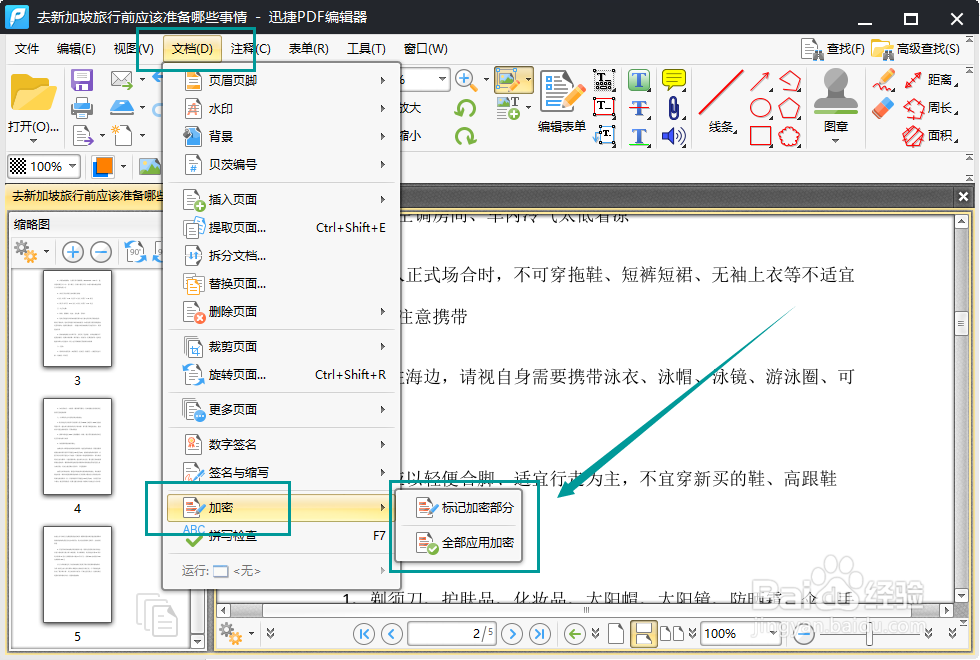Select 删除页面 menu entry
The image size is (980, 660).
point(283,311)
